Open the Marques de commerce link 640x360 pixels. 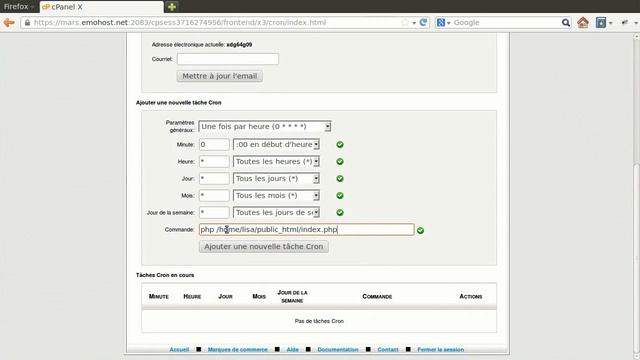pyautogui.click(x=238, y=349)
